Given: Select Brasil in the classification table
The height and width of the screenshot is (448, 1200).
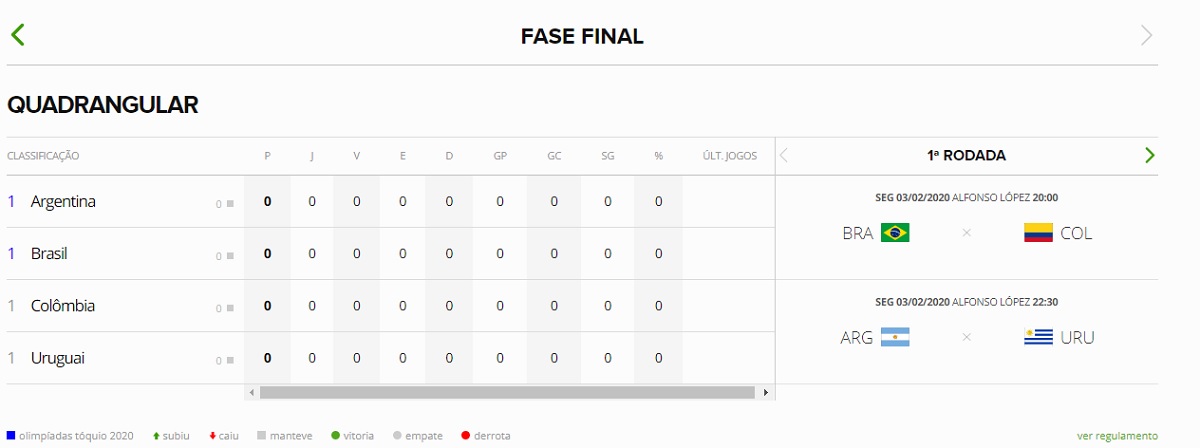Looking at the screenshot, I should (x=49, y=254).
